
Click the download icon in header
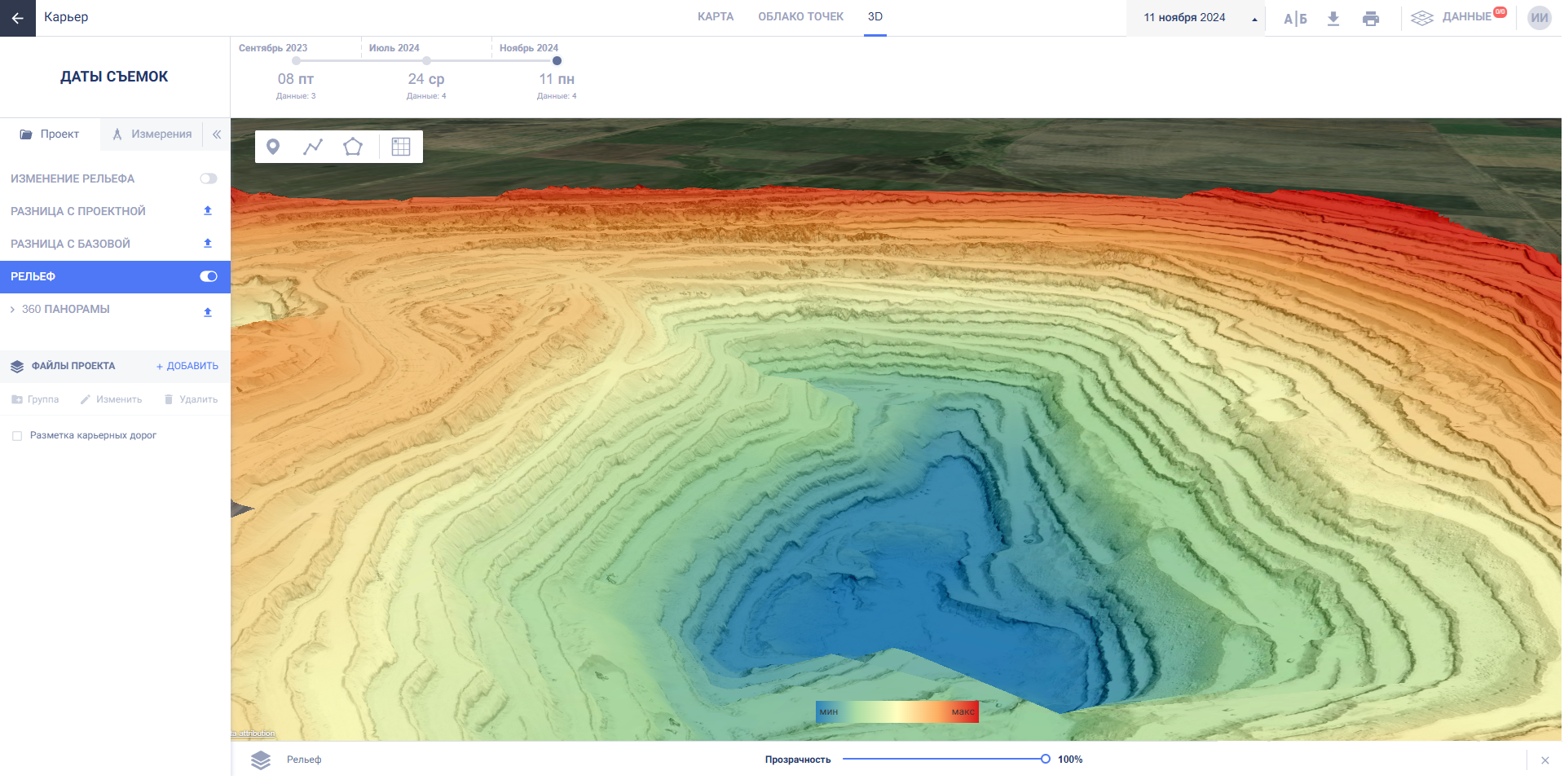tap(1333, 18)
